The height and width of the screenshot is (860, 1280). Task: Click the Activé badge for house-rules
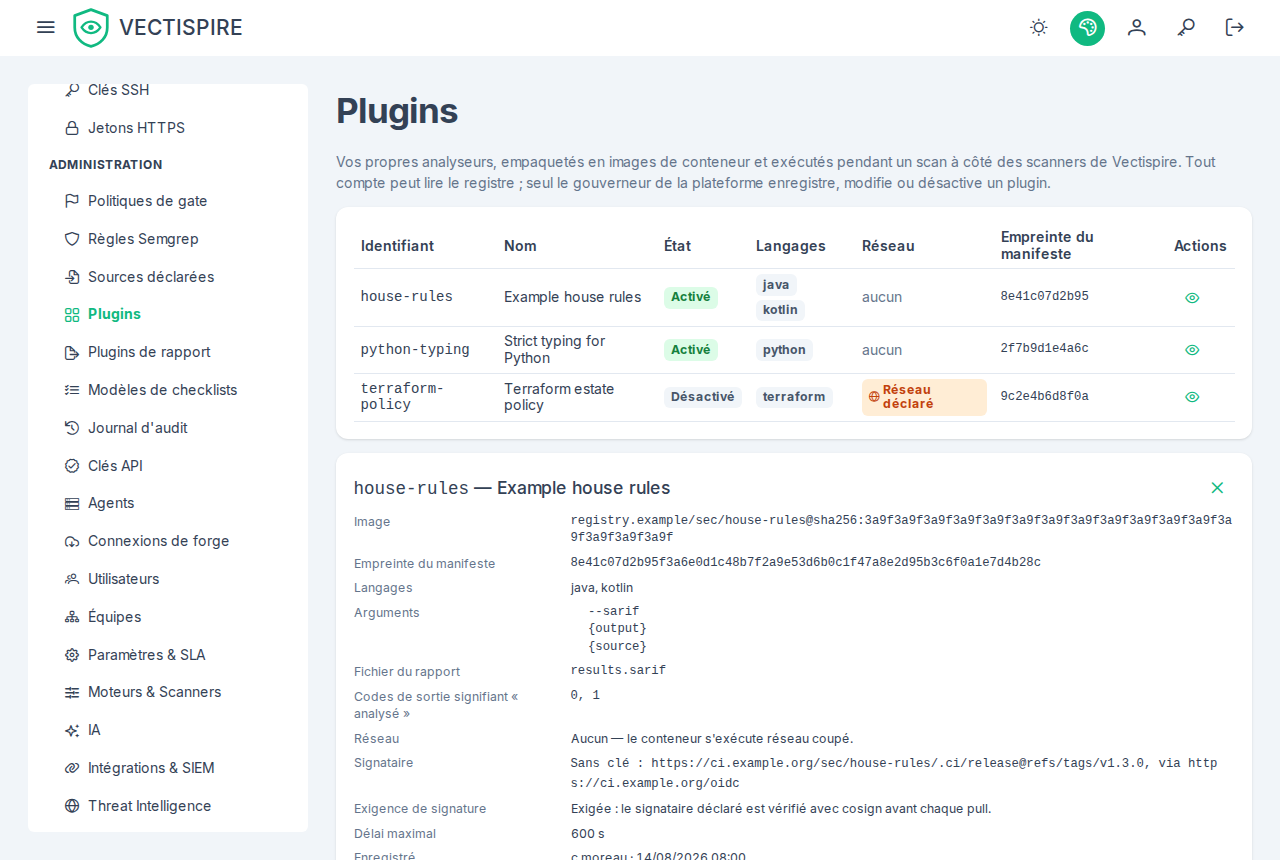(x=691, y=298)
